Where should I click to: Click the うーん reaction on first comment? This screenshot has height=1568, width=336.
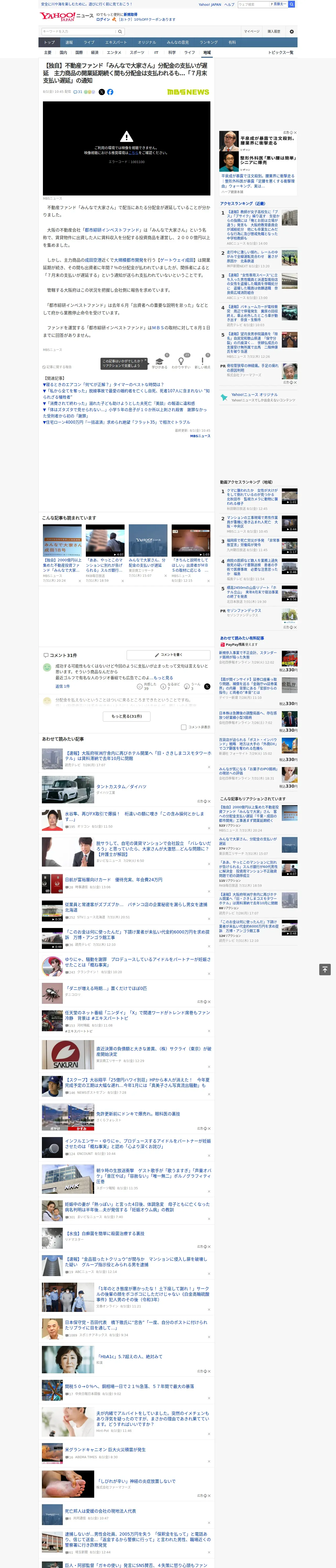(x=192, y=686)
